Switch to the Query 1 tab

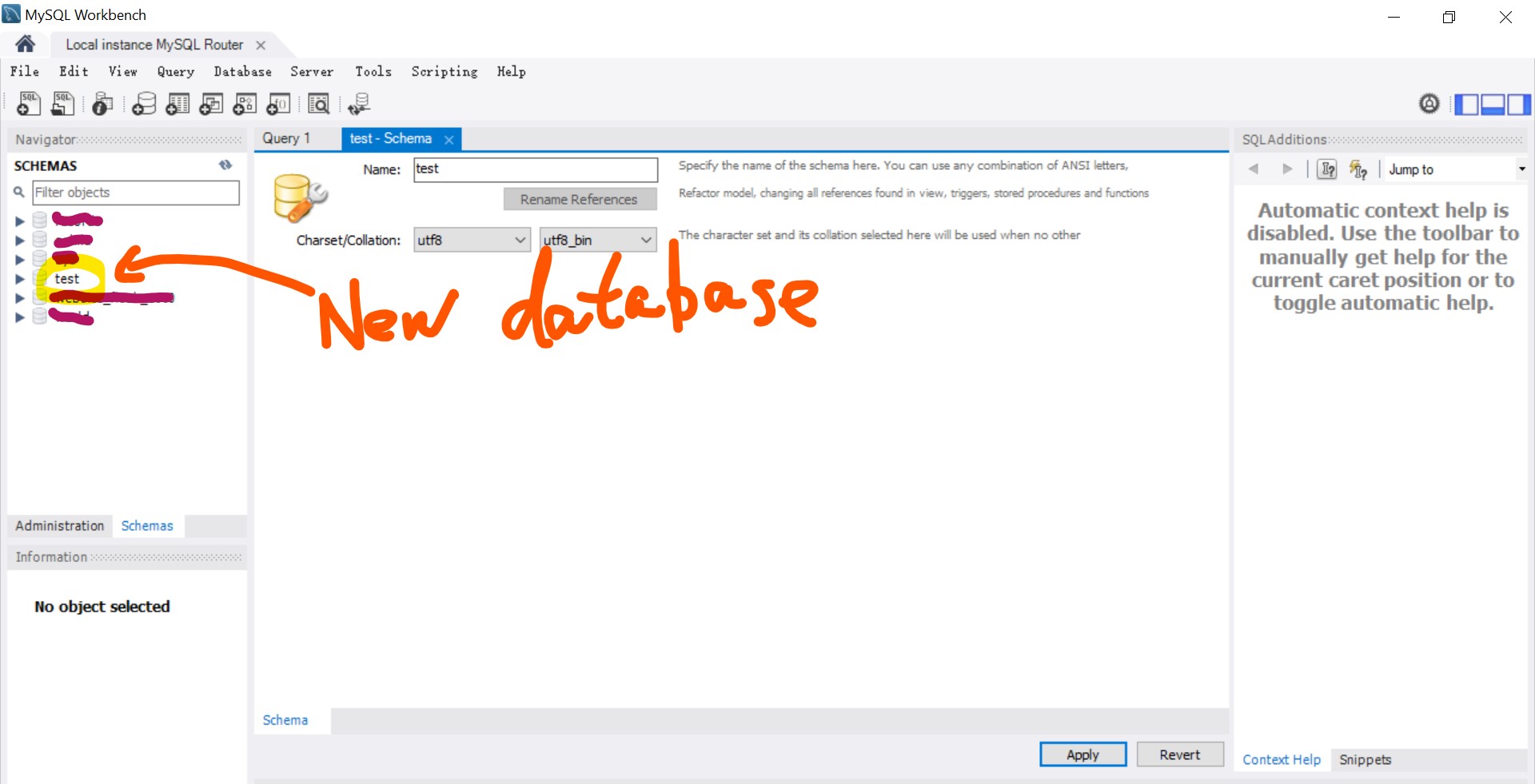286,138
